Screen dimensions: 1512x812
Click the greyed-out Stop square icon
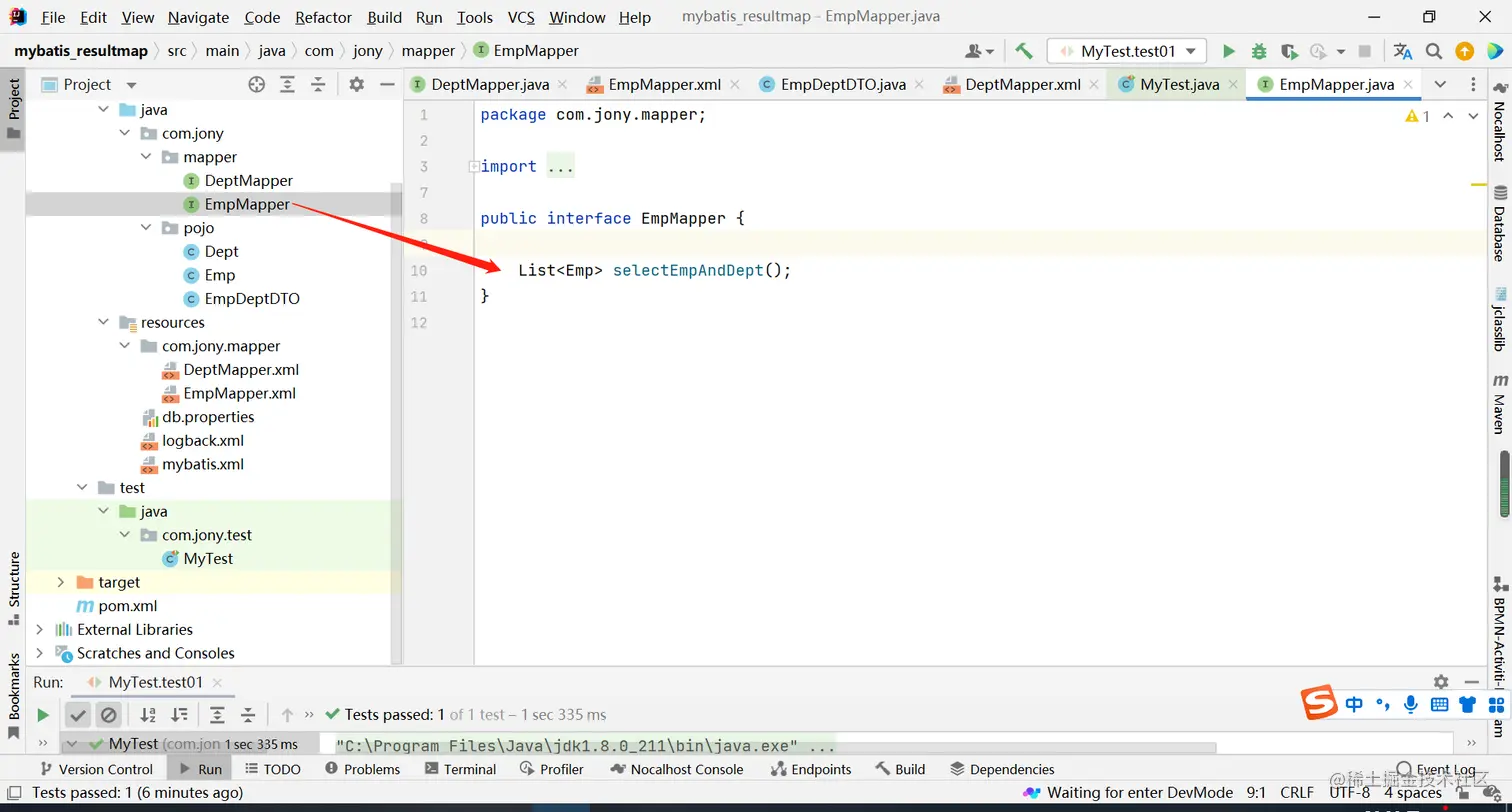click(1365, 51)
